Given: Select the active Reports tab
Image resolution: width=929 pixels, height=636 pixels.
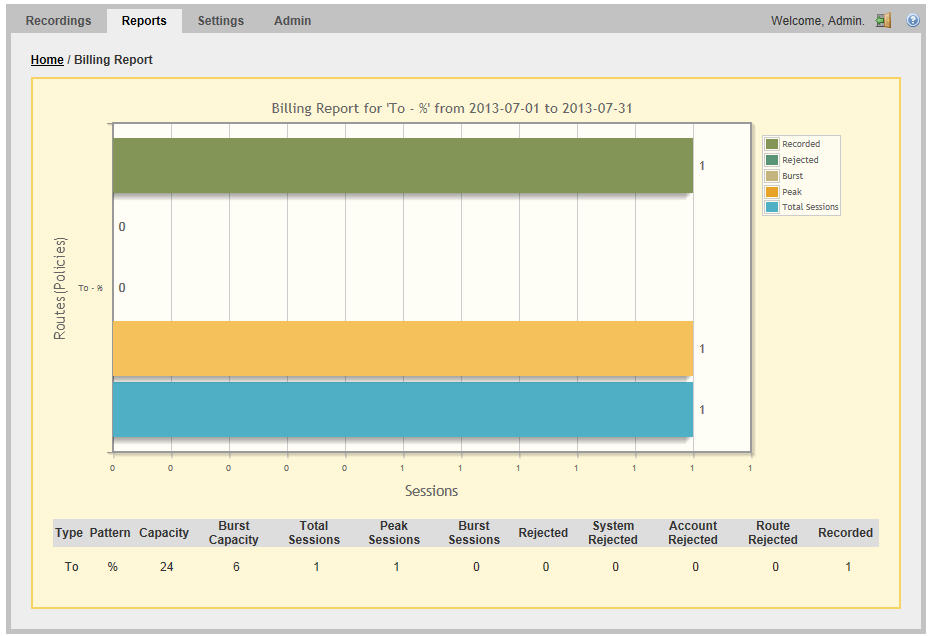Looking at the screenshot, I should [144, 20].
